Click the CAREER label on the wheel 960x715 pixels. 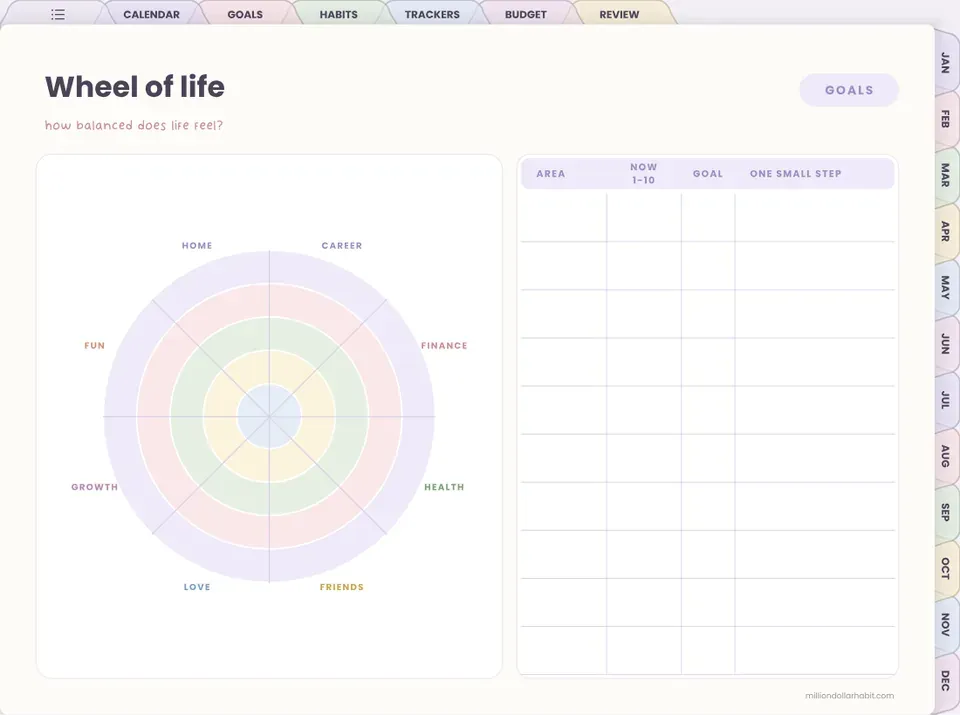(x=342, y=245)
